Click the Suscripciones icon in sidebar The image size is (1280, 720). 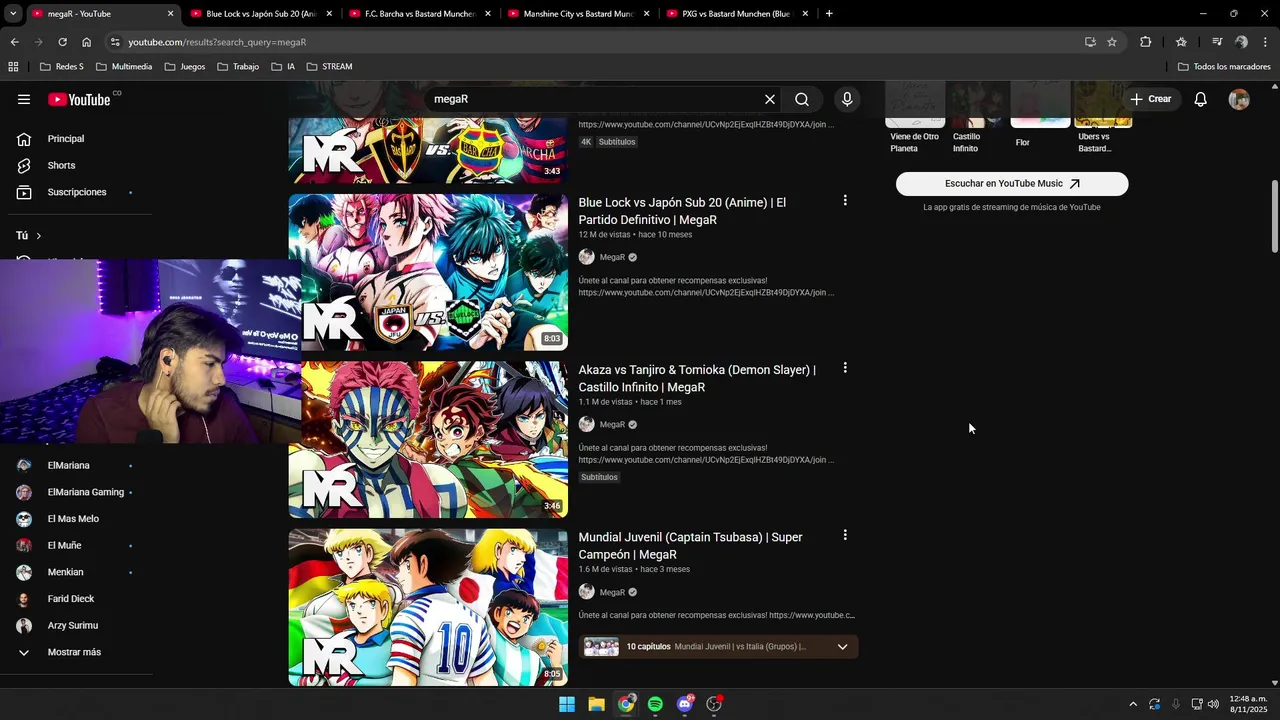[24, 192]
